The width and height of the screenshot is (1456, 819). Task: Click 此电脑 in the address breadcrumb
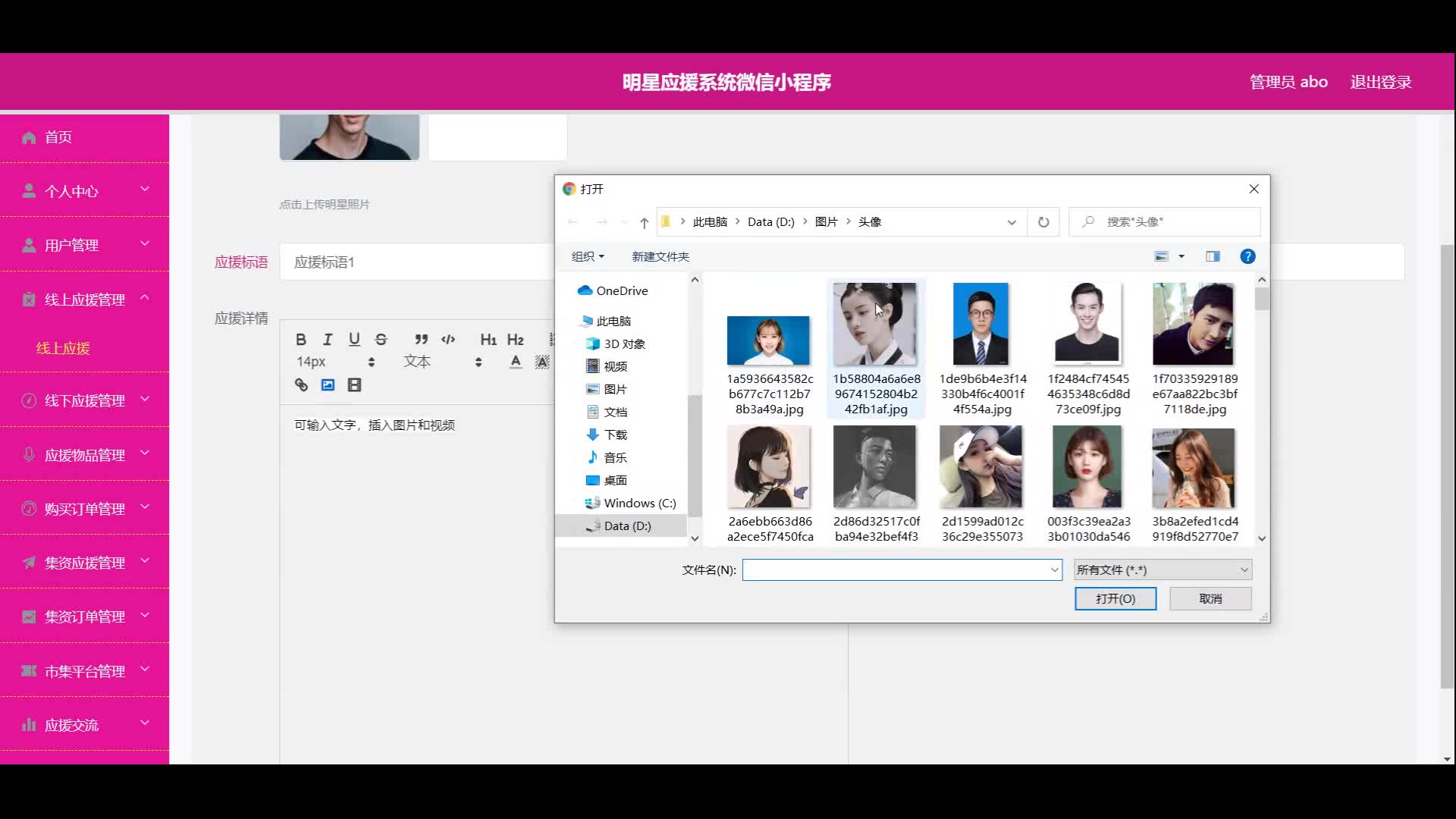coord(710,222)
